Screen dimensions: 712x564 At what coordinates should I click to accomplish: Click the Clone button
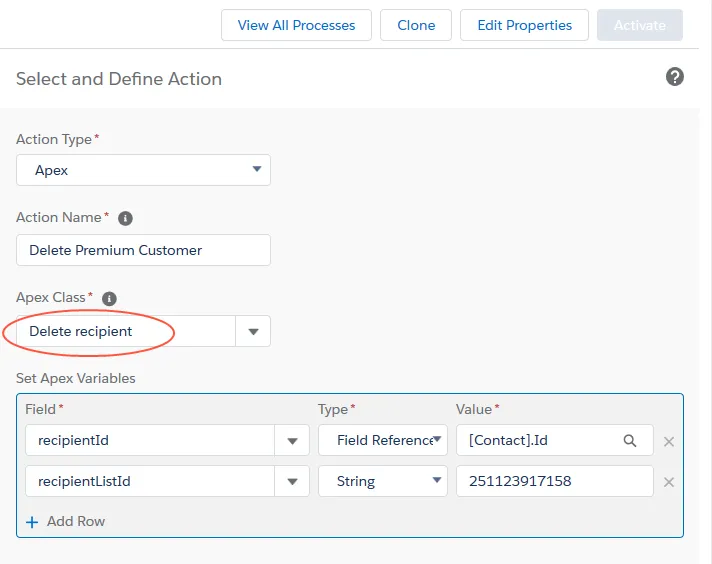point(416,25)
